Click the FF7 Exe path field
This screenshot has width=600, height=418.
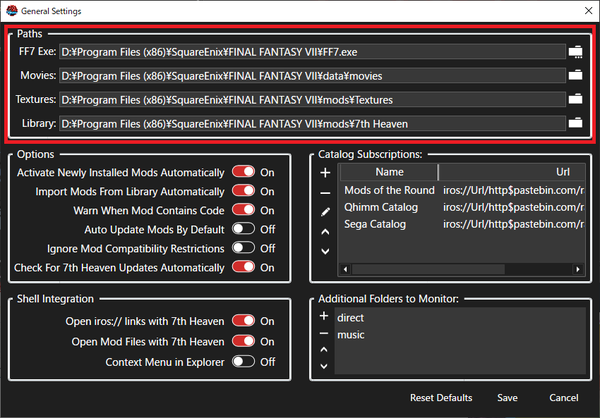point(312,52)
